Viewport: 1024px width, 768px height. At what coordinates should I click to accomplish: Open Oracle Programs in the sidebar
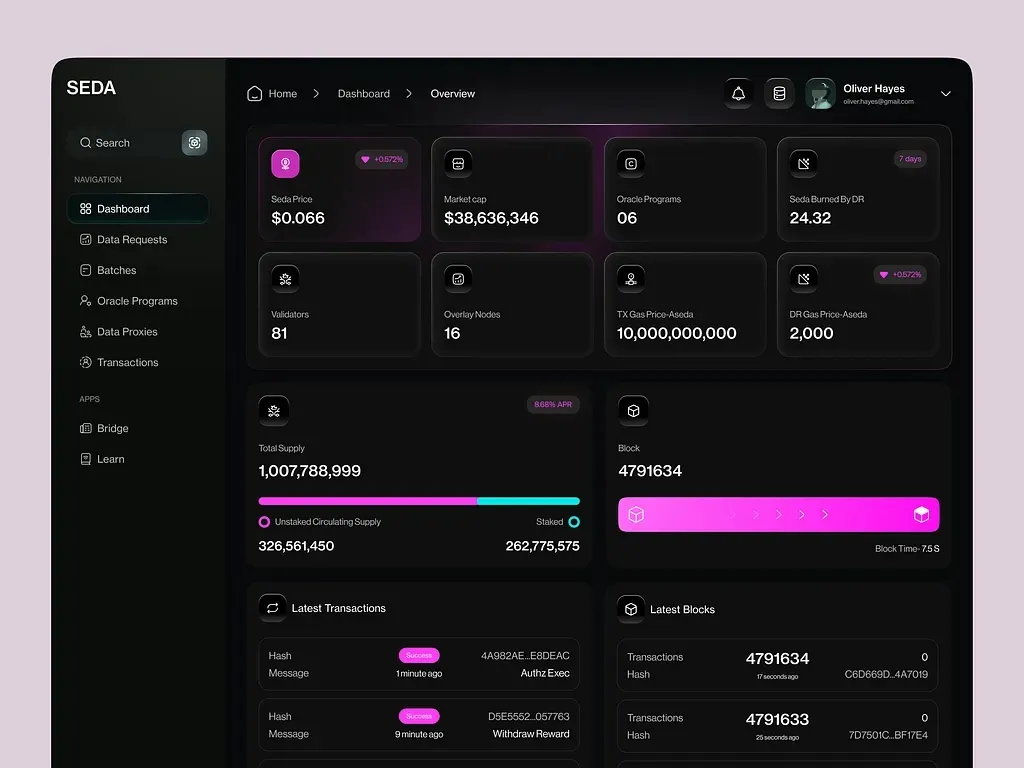click(x=129, y=300)
